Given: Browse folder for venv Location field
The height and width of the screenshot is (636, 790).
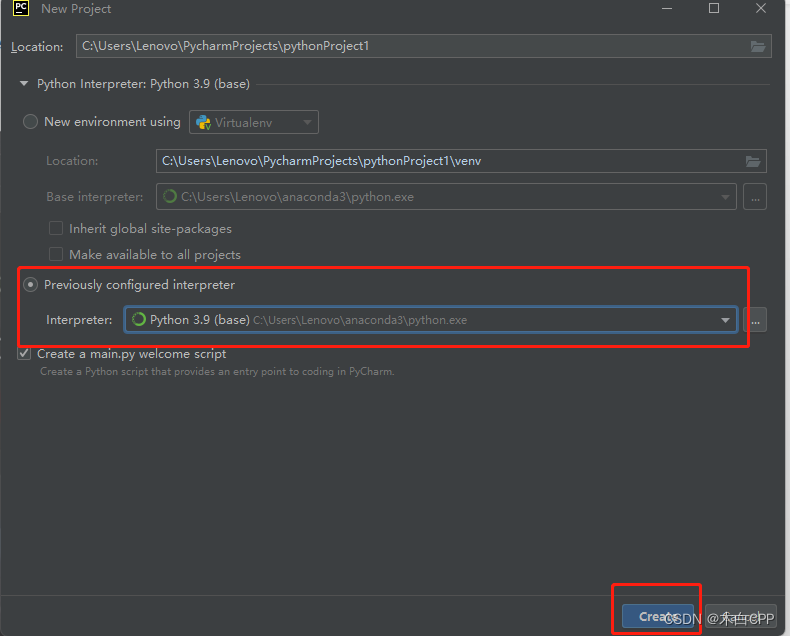Looking at the screenshot, I should tap(753, 161).
